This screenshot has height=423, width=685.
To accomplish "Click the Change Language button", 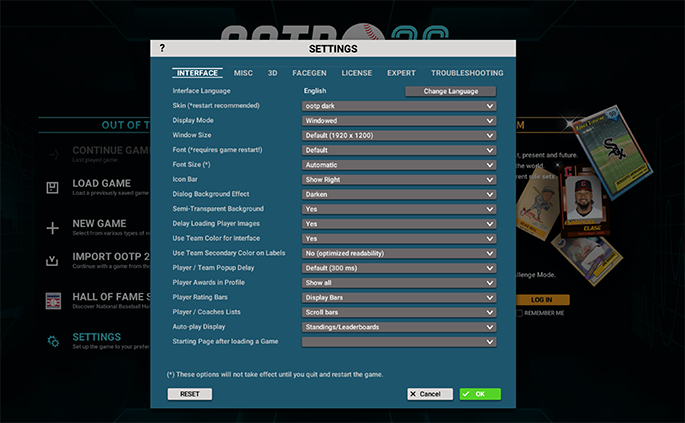I will pyautogui.click(x=450, y=91).
